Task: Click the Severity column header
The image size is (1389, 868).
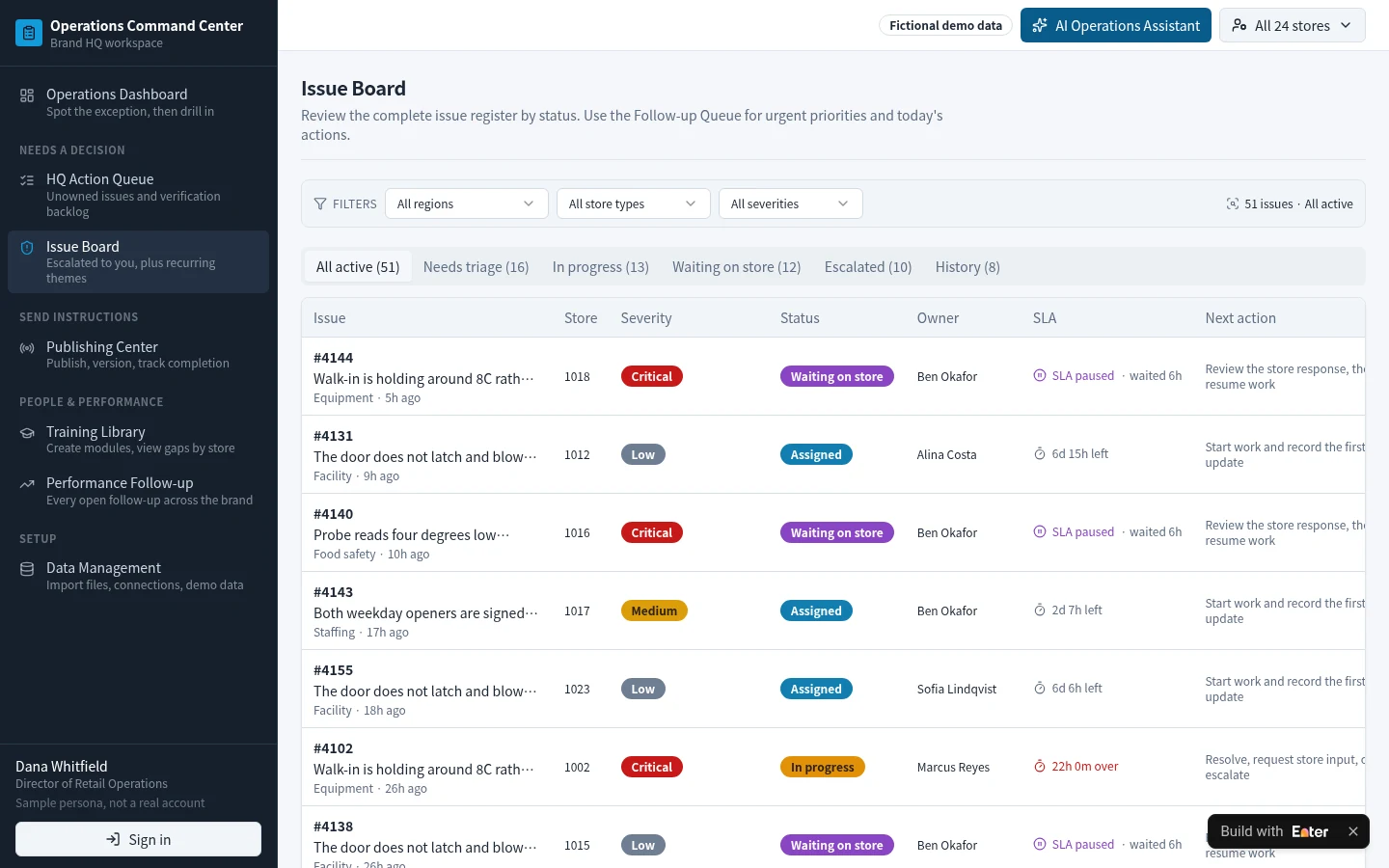Action: (x=646, y=318)
